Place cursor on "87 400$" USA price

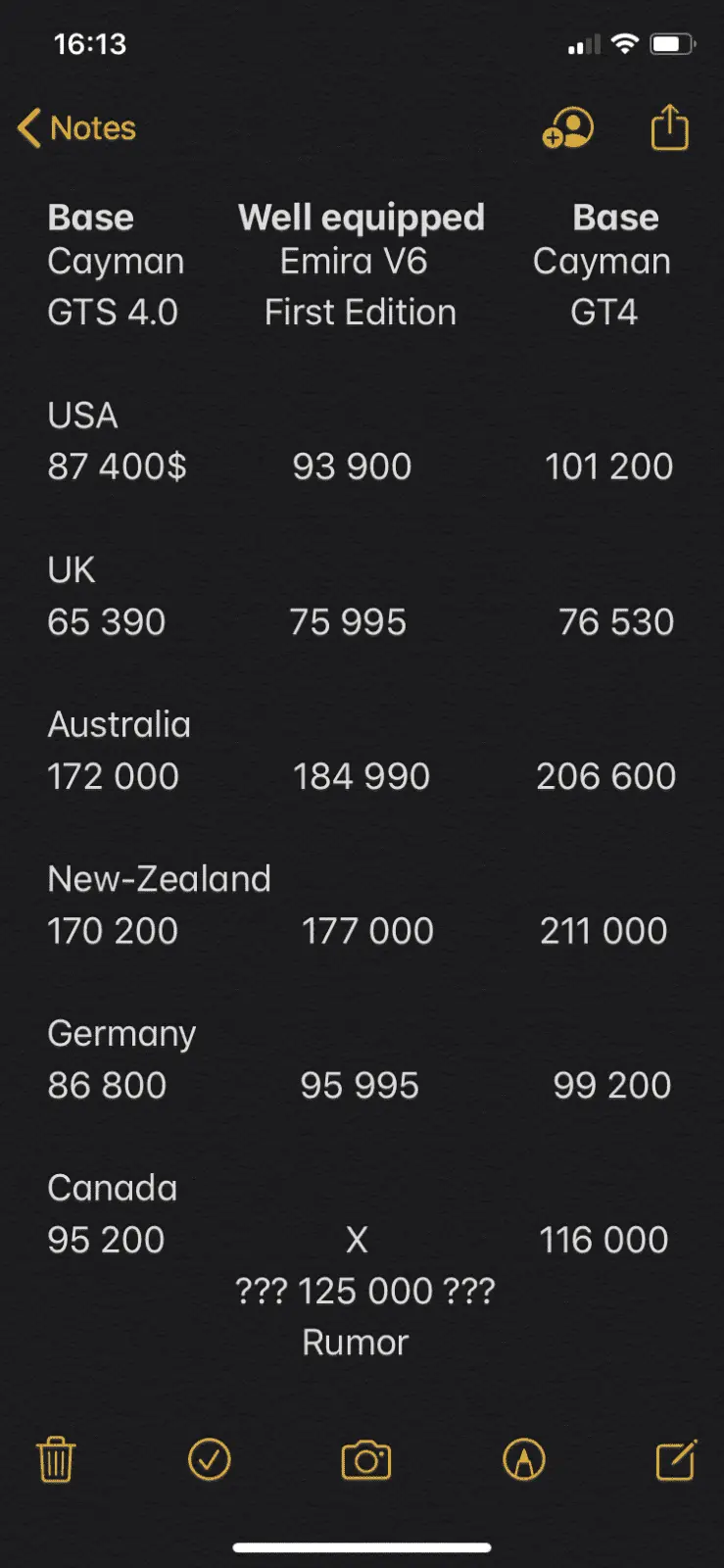pos(117,466)
